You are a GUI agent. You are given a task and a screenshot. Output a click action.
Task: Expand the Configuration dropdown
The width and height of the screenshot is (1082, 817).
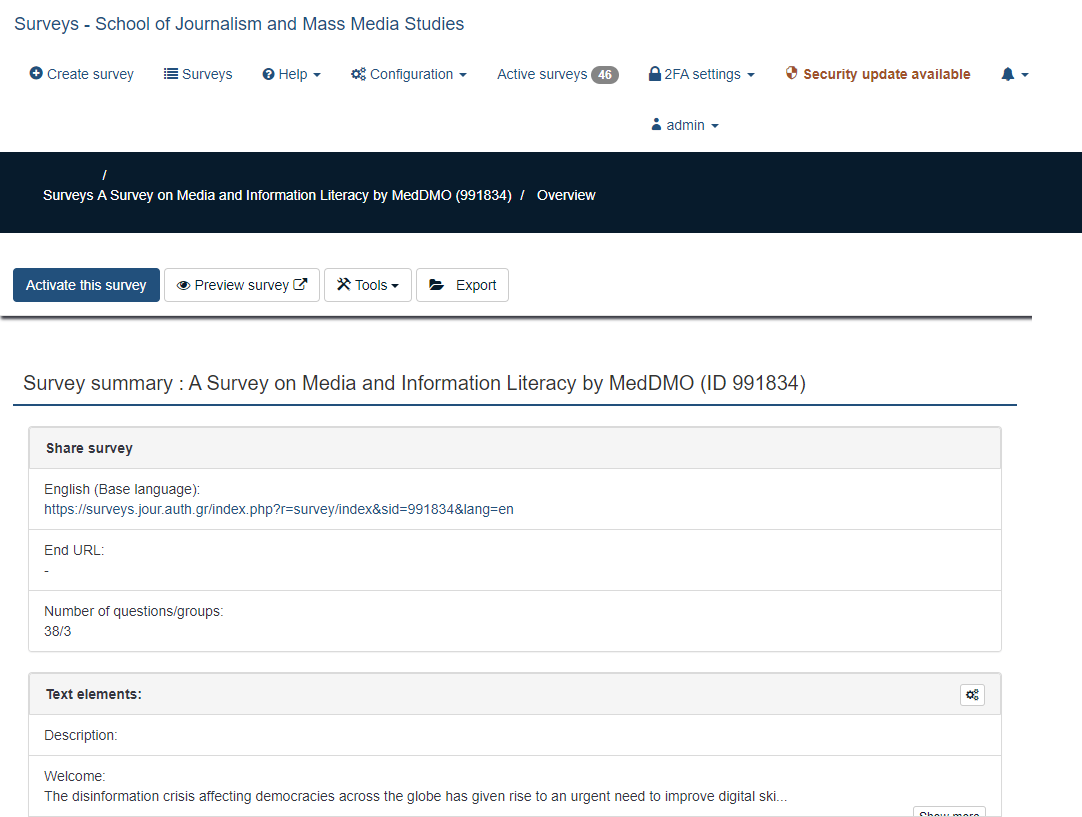(x=409, y=74)
